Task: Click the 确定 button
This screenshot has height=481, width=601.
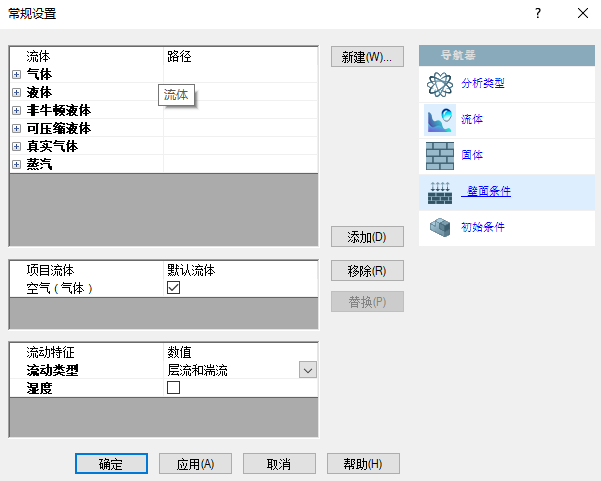Action: pyautogui.click(x=111, y=464)
